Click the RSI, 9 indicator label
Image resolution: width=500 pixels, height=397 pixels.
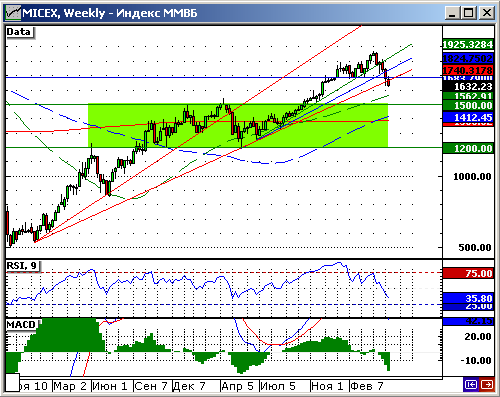click(x=23, y=266)
